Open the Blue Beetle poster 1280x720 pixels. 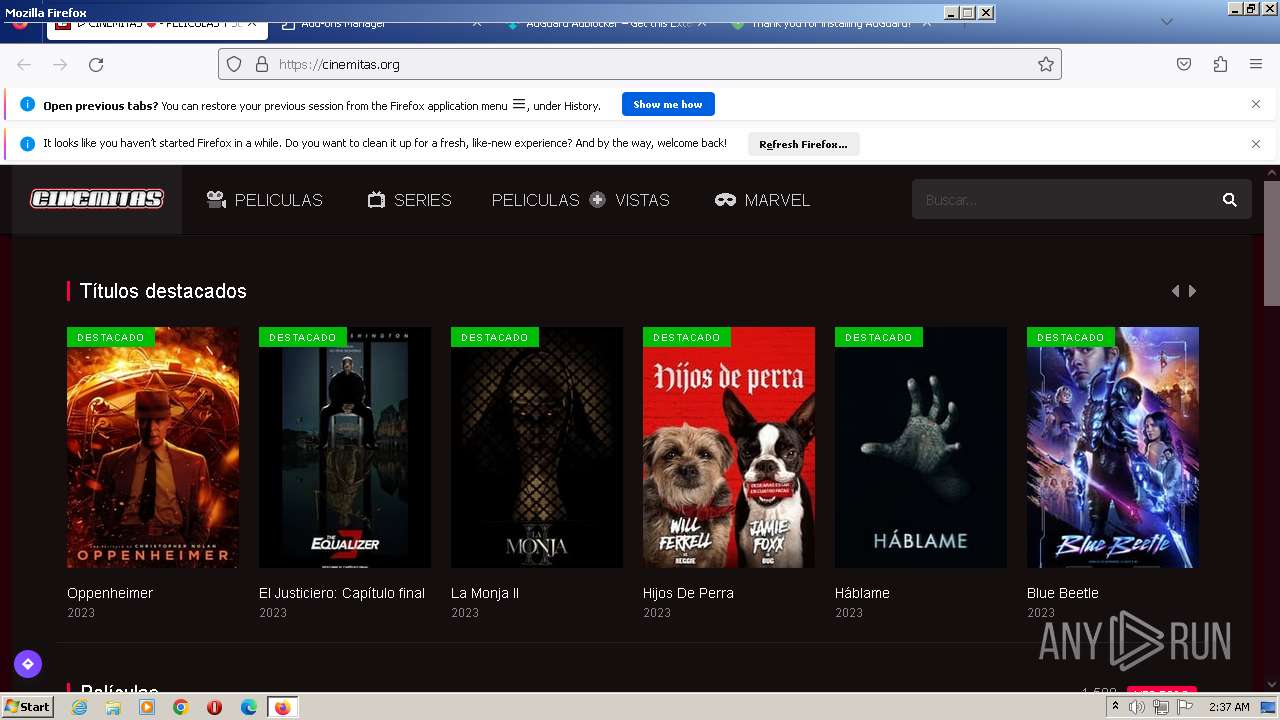pyautogui.click(x=1113, y=447)
